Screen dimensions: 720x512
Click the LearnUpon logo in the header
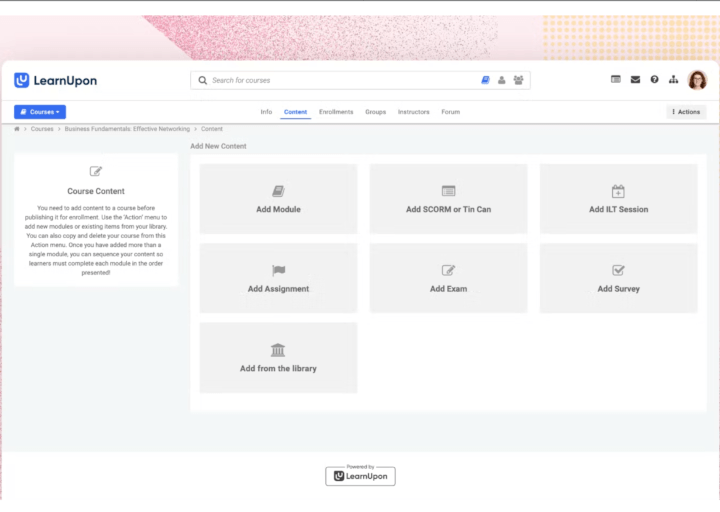(x=56, y=80)
